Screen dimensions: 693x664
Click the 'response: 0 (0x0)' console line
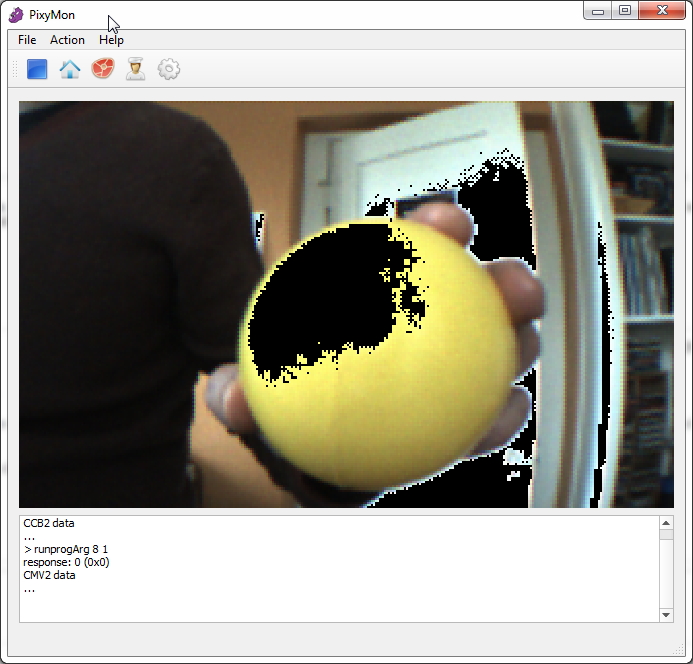pyautogui.click(x=66, y=562)
